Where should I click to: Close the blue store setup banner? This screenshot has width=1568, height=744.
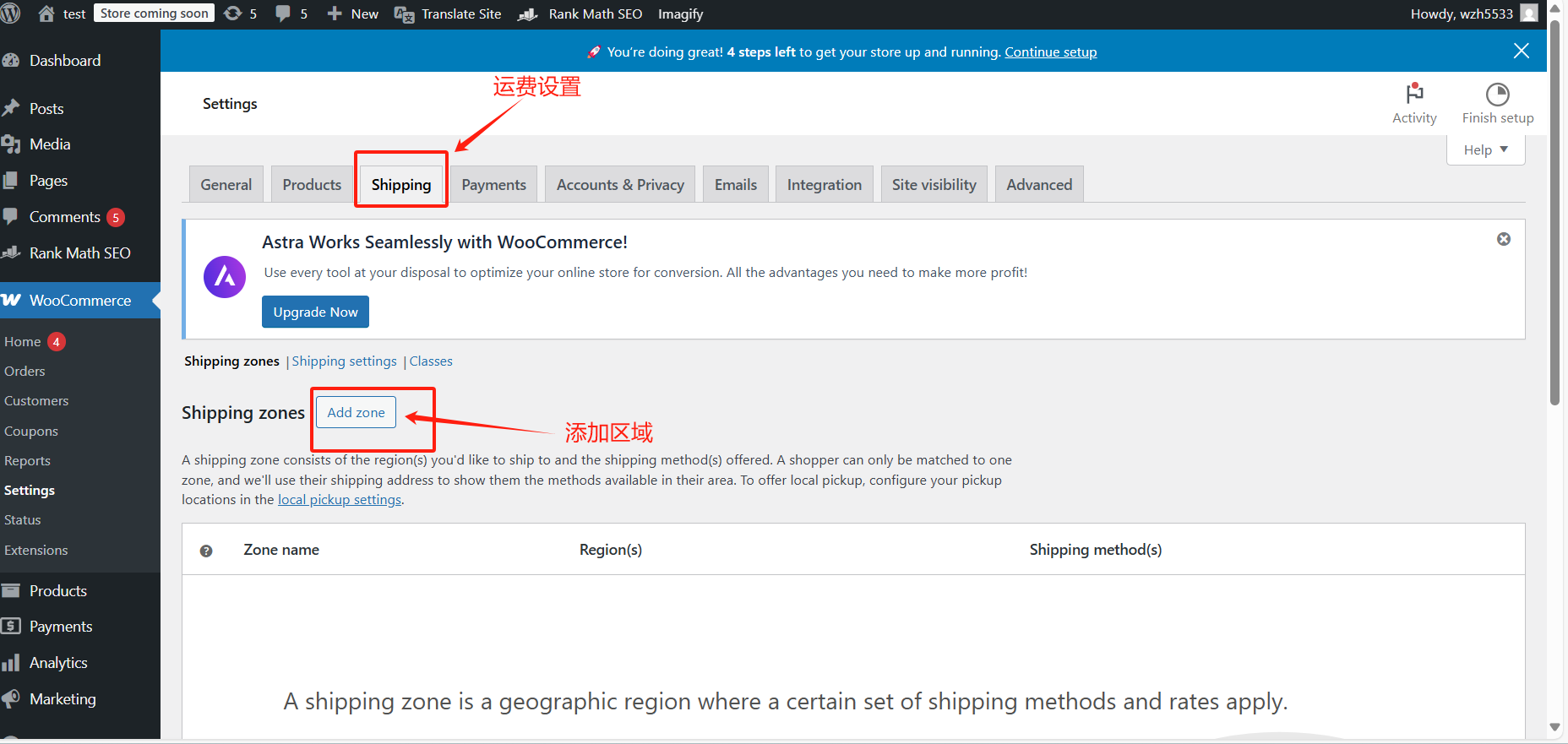pos(1521,51)
